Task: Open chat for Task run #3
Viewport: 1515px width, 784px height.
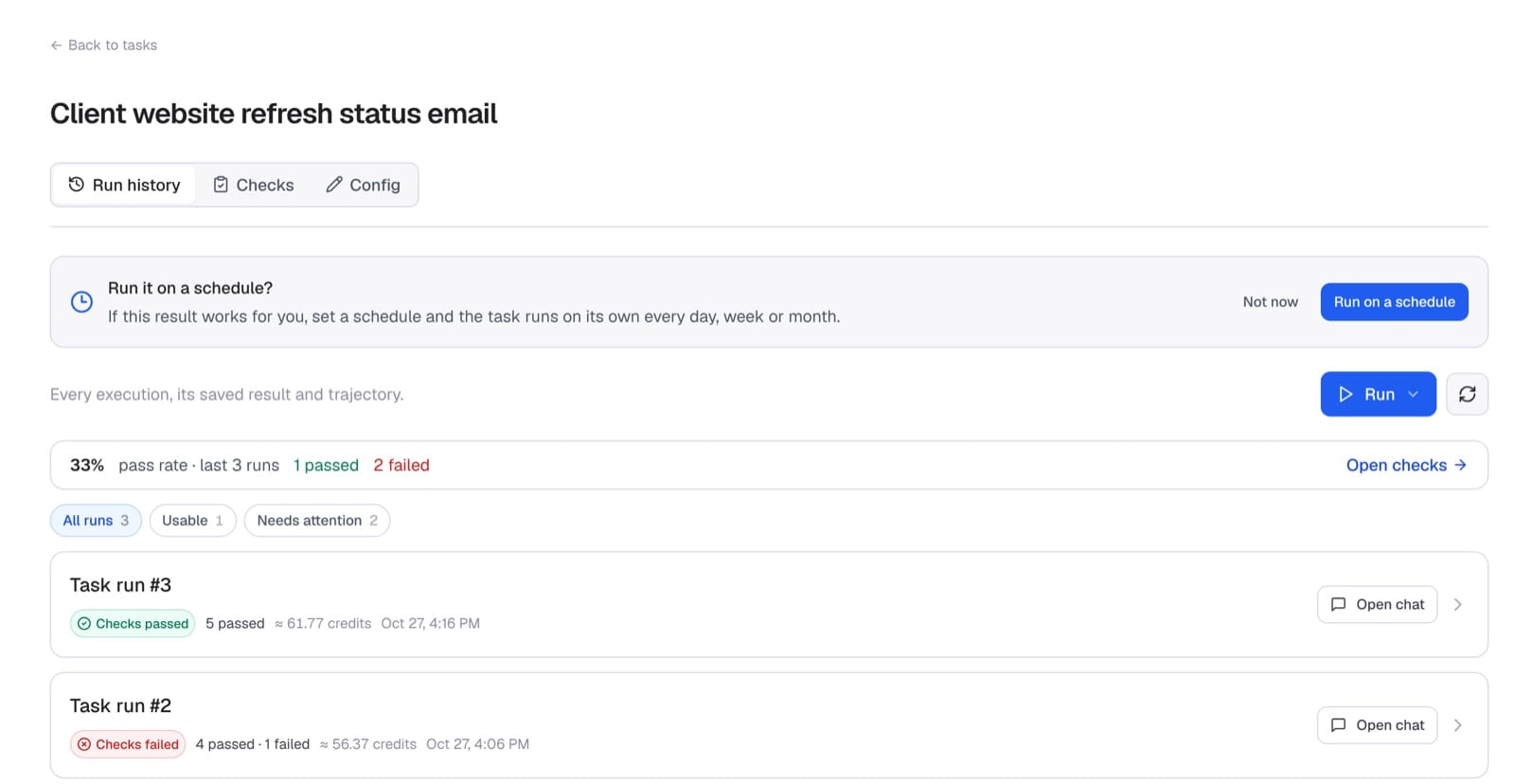Action: 1377,604
